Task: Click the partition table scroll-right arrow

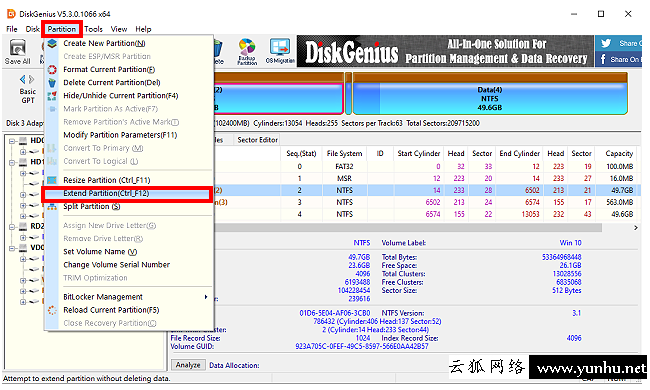Action: pyautogui.click(x=635, y=228)
